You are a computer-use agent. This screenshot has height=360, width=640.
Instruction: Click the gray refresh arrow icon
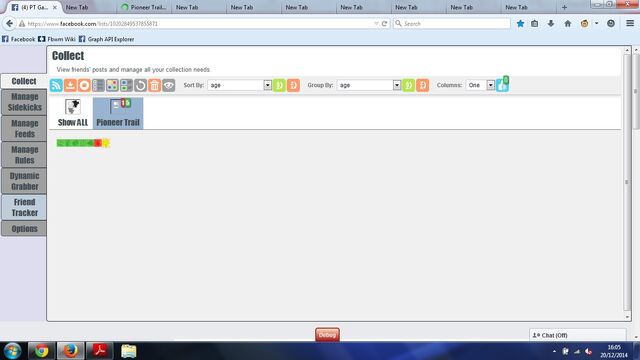140,85
